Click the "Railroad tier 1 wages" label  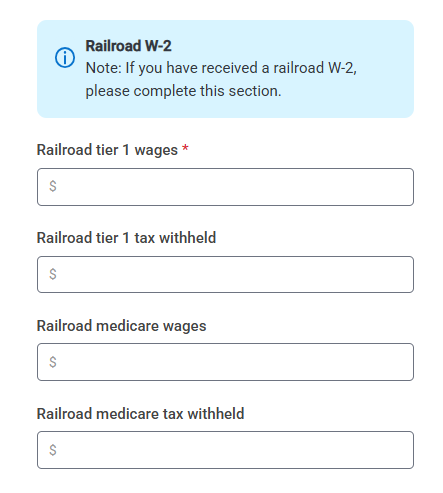click(107, 150)
